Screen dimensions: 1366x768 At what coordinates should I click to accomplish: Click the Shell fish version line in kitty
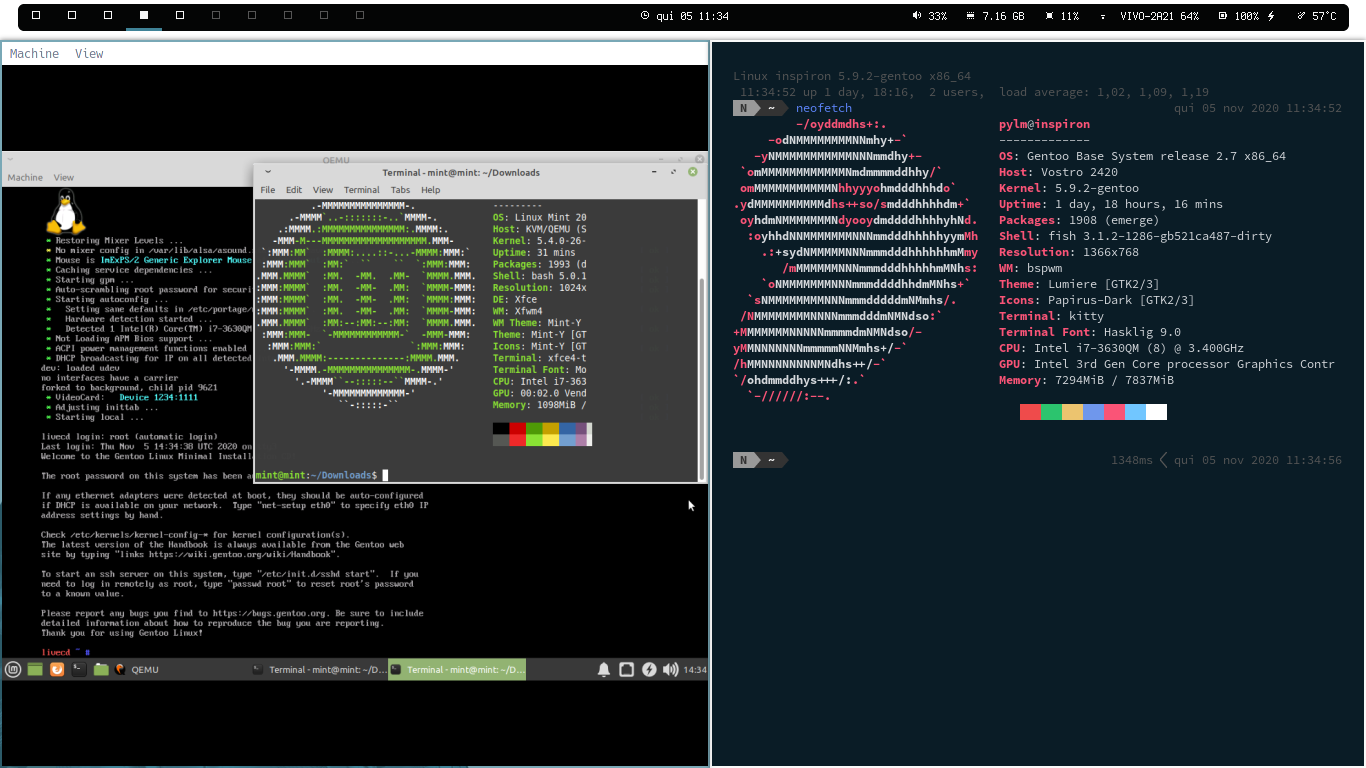click(x=1135, y=236)
